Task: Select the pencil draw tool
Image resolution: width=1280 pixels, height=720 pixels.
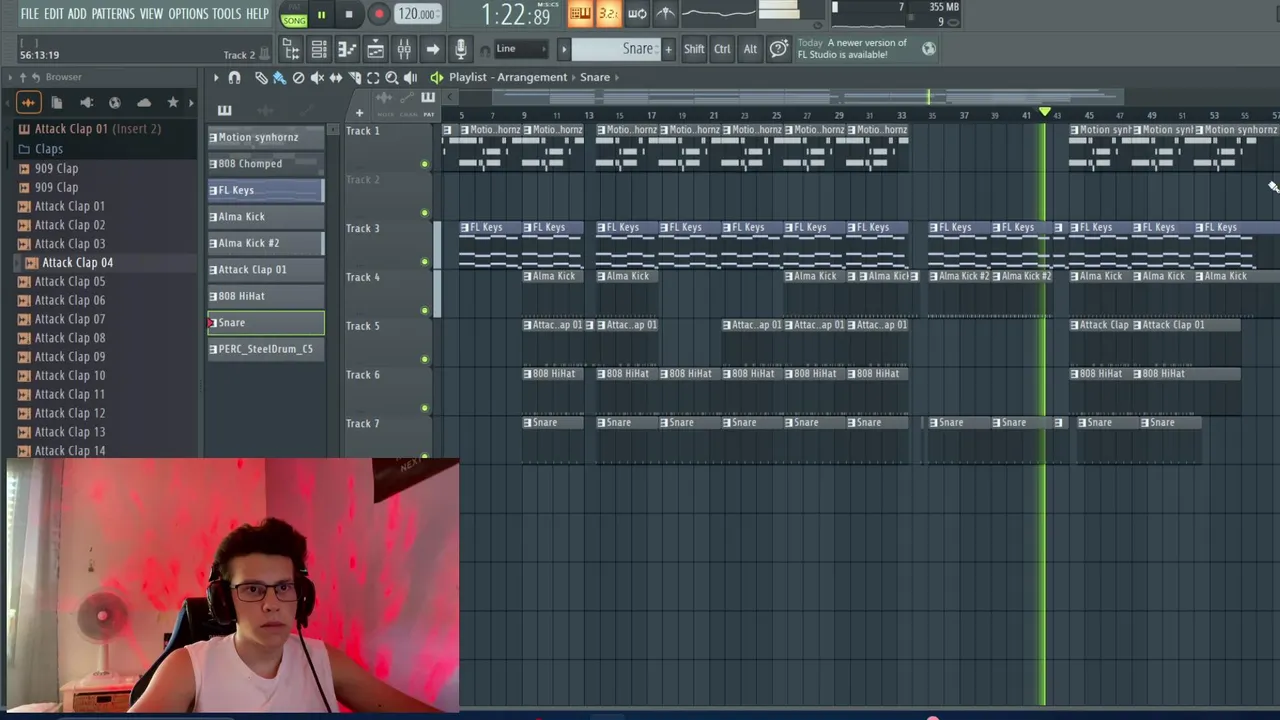Action: coord(261,77)
